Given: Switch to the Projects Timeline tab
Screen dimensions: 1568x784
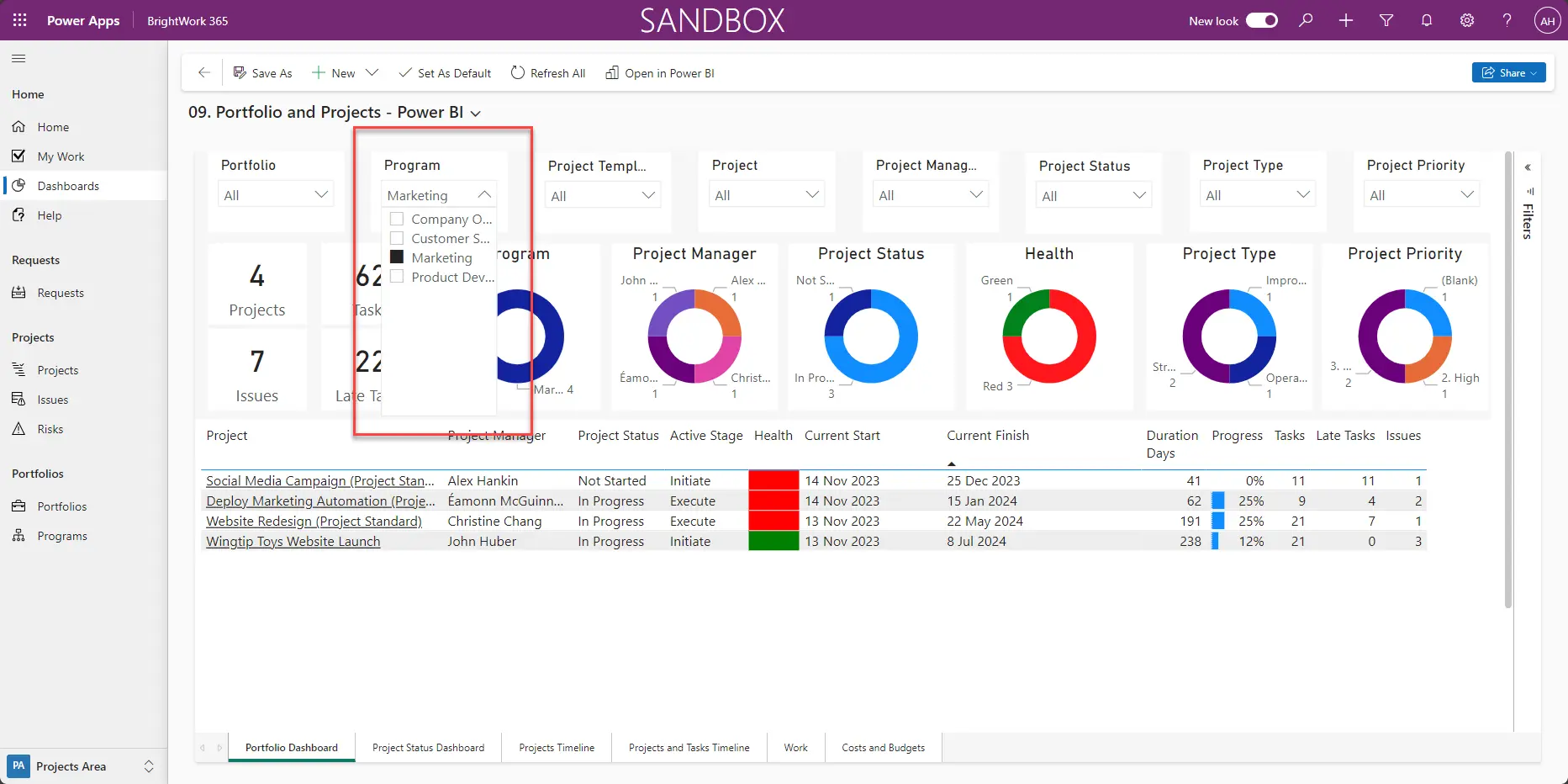Looking at the screenshot, I should (x=556, y=748).
